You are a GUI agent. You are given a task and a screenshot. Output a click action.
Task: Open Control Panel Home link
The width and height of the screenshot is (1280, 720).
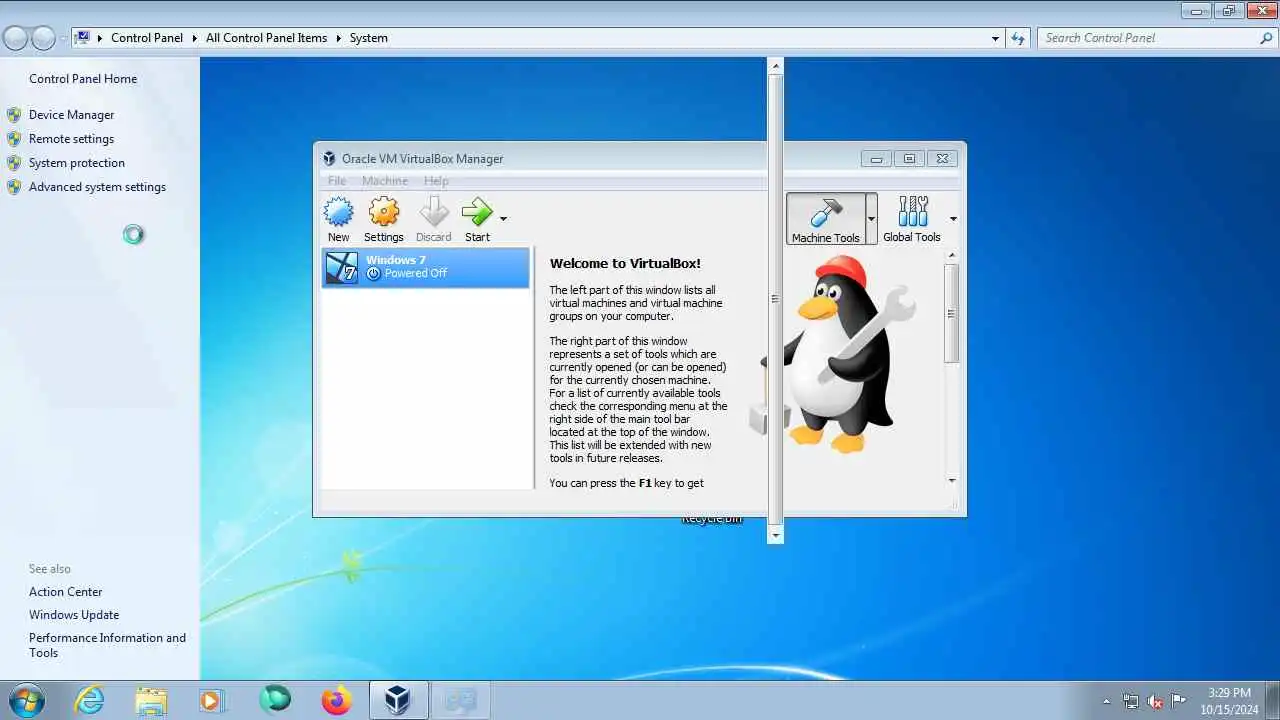(83, 79)
